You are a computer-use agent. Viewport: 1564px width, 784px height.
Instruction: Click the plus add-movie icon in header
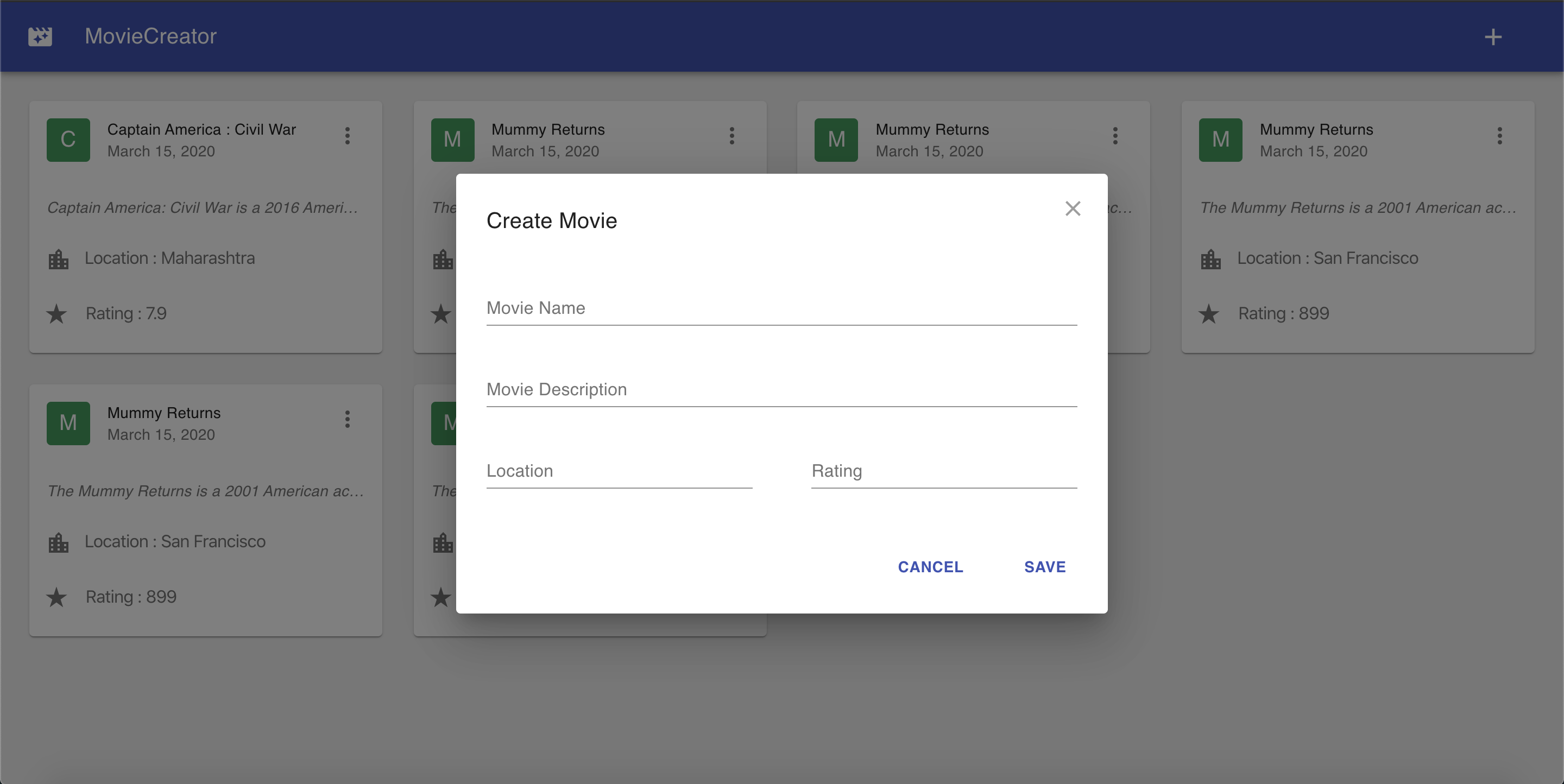click(x=1493, y=37)
